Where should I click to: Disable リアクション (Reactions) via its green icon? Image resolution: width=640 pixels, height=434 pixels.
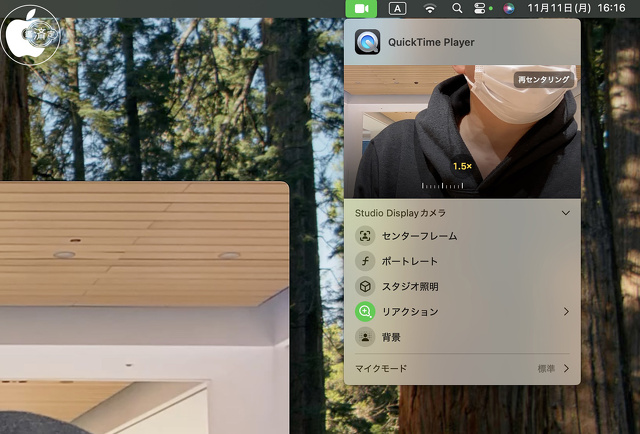point(365,312)
